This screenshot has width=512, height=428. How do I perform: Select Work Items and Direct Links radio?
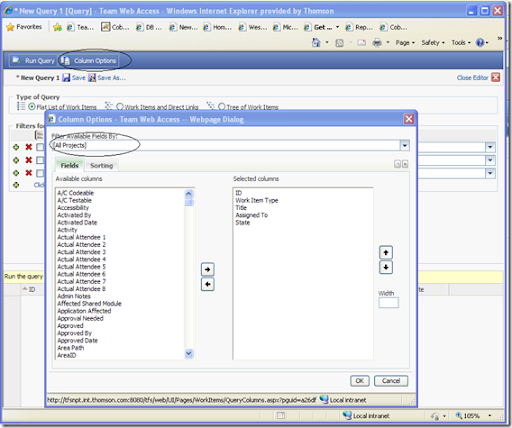point(120,107)
